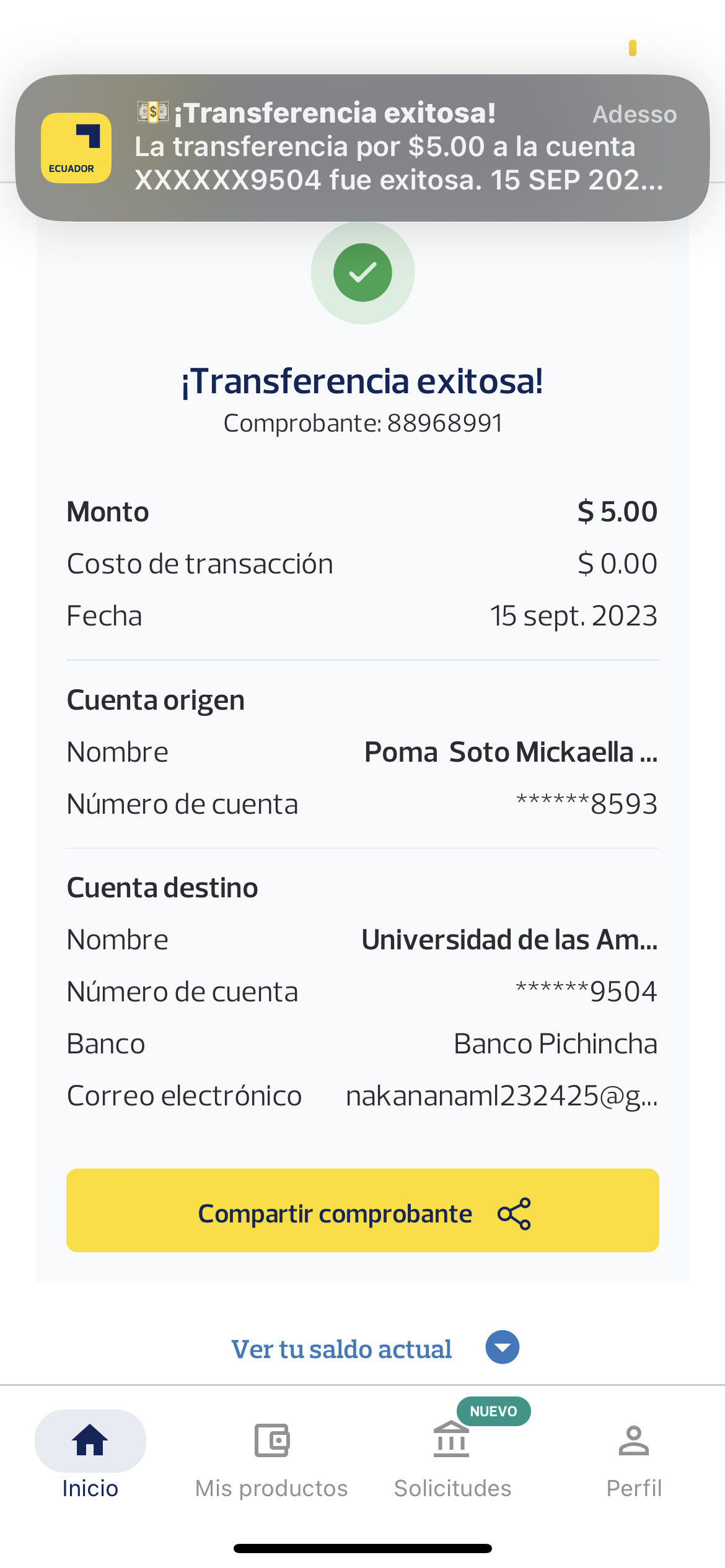The width and height of the screenshot is (725, 1568).
Task: Tap the Solicitudes bank building icon
Action: [x=452, y=1440]
